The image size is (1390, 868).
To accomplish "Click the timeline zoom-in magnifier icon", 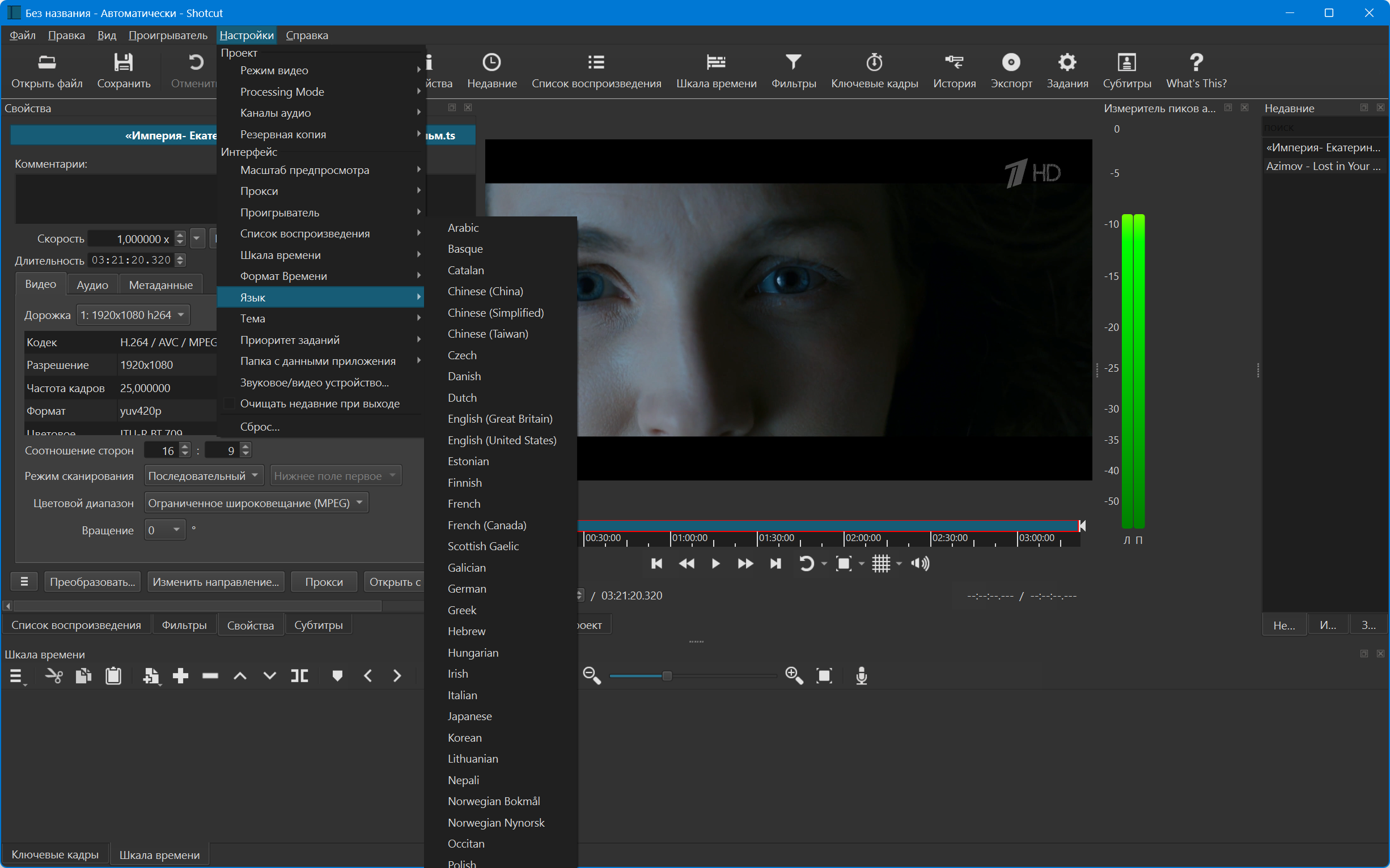I will pos(794,676).
